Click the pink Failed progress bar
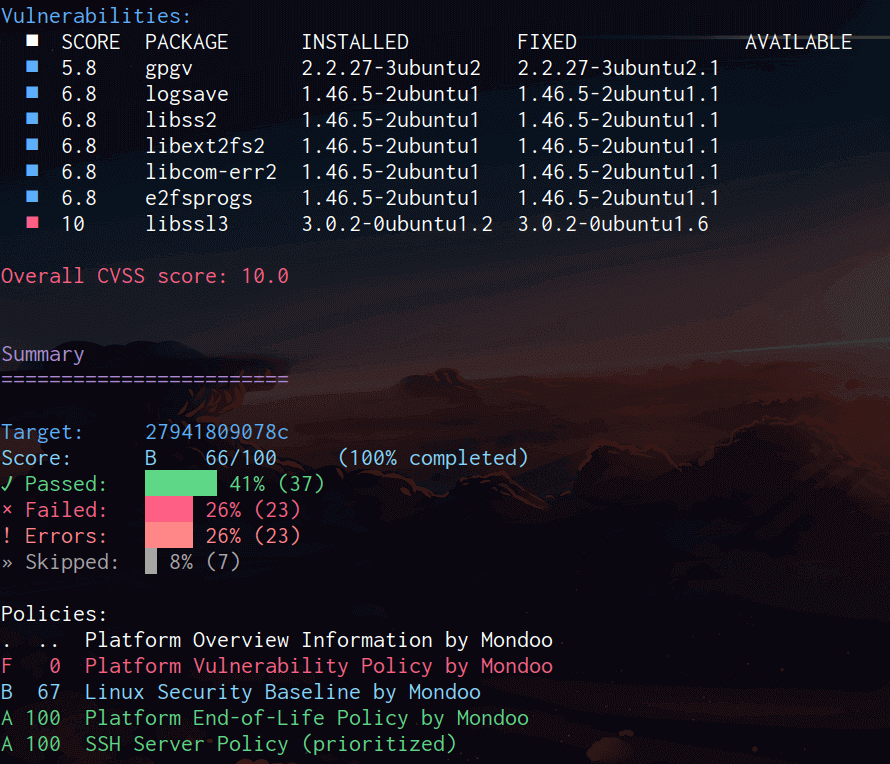 tap(168, 510)
